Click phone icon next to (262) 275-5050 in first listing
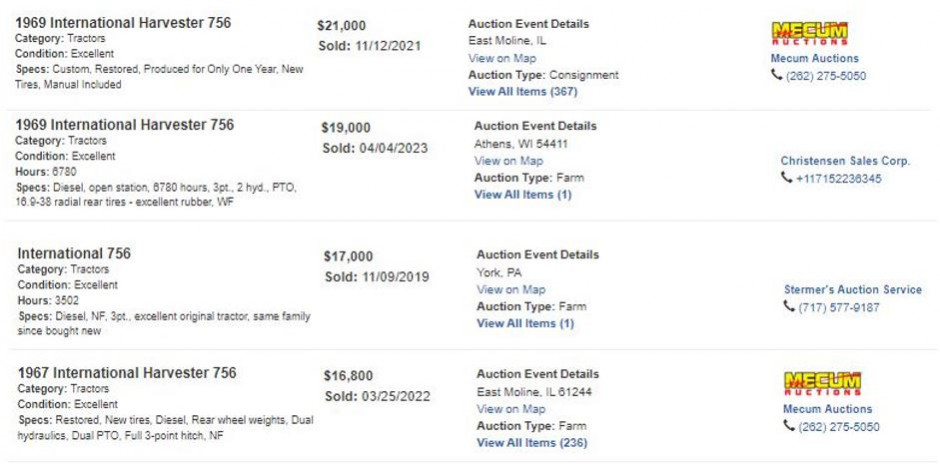 coord(776,76)
